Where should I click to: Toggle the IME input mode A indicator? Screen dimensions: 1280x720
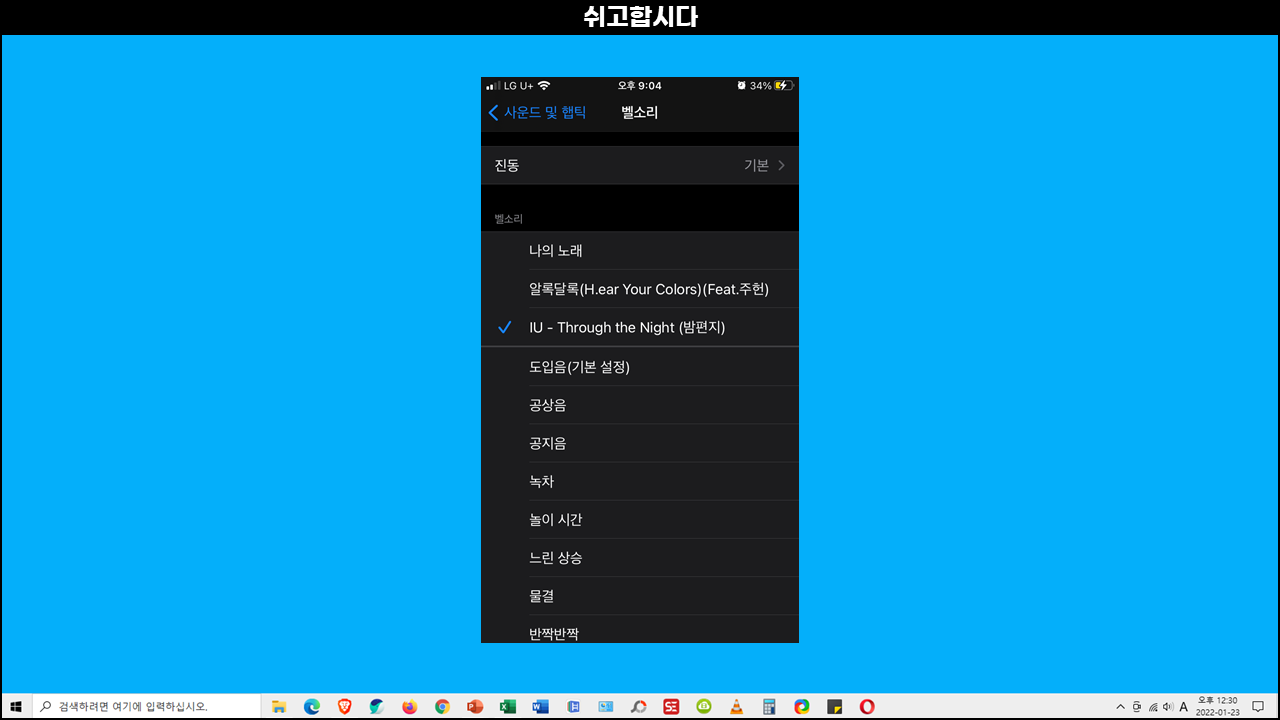click(x=1184, y=707)
